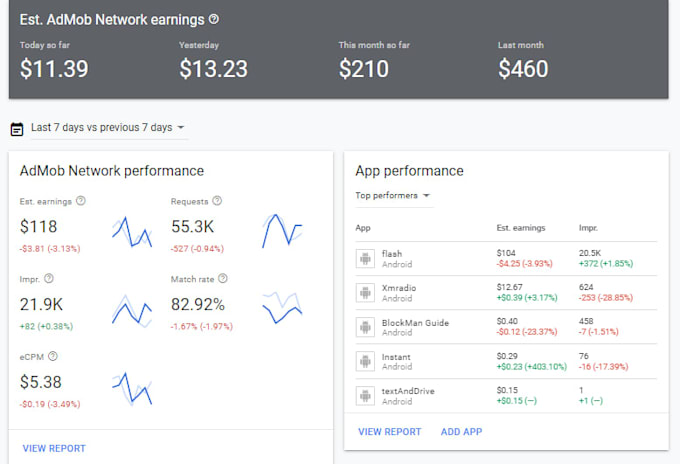This screenshot has height=464, width=680.
Task: Click the 55.3K requests value
Action: click(193, 226)
